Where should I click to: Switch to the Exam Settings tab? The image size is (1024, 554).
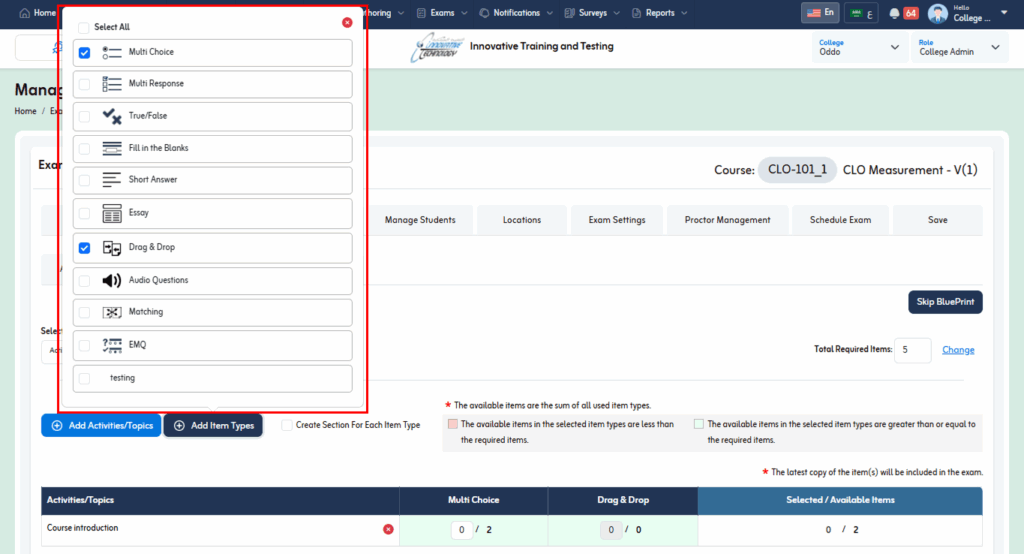coord(616,220)
